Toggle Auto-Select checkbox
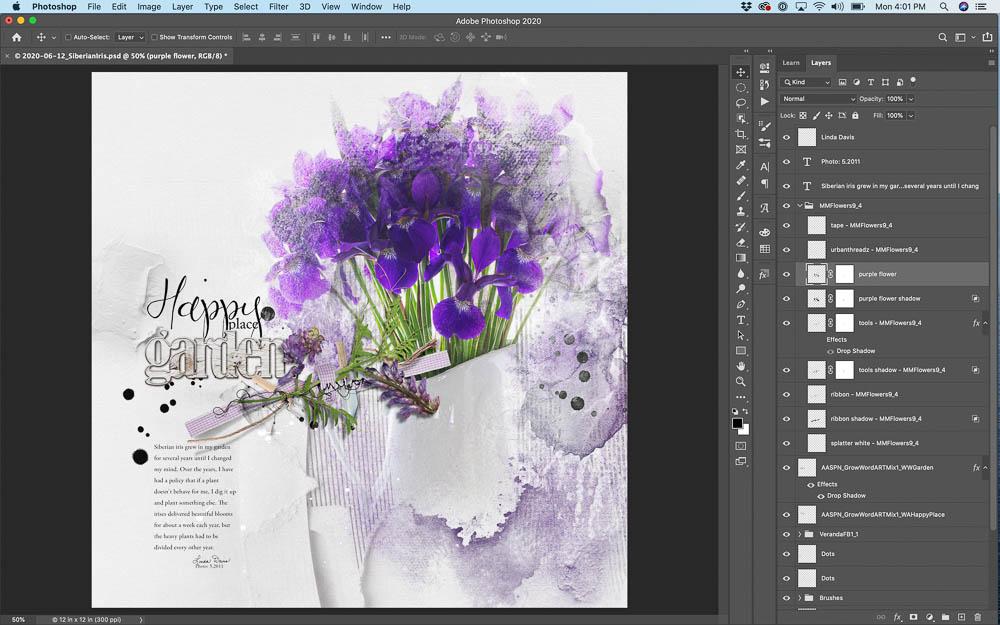This screenshot has width=1000, height=625. tap(68, 37)
